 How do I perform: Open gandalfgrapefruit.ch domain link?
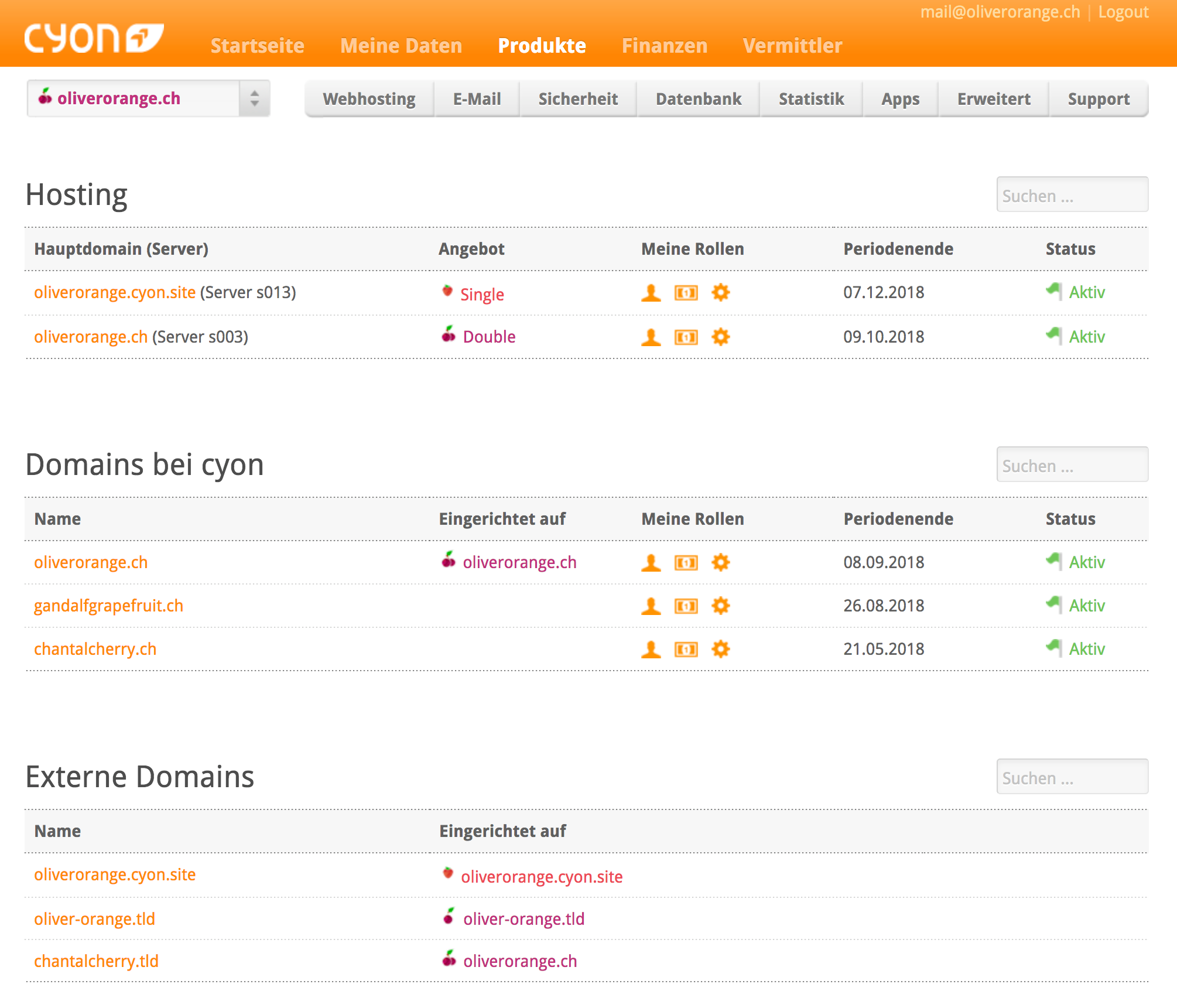pos(108,606)
